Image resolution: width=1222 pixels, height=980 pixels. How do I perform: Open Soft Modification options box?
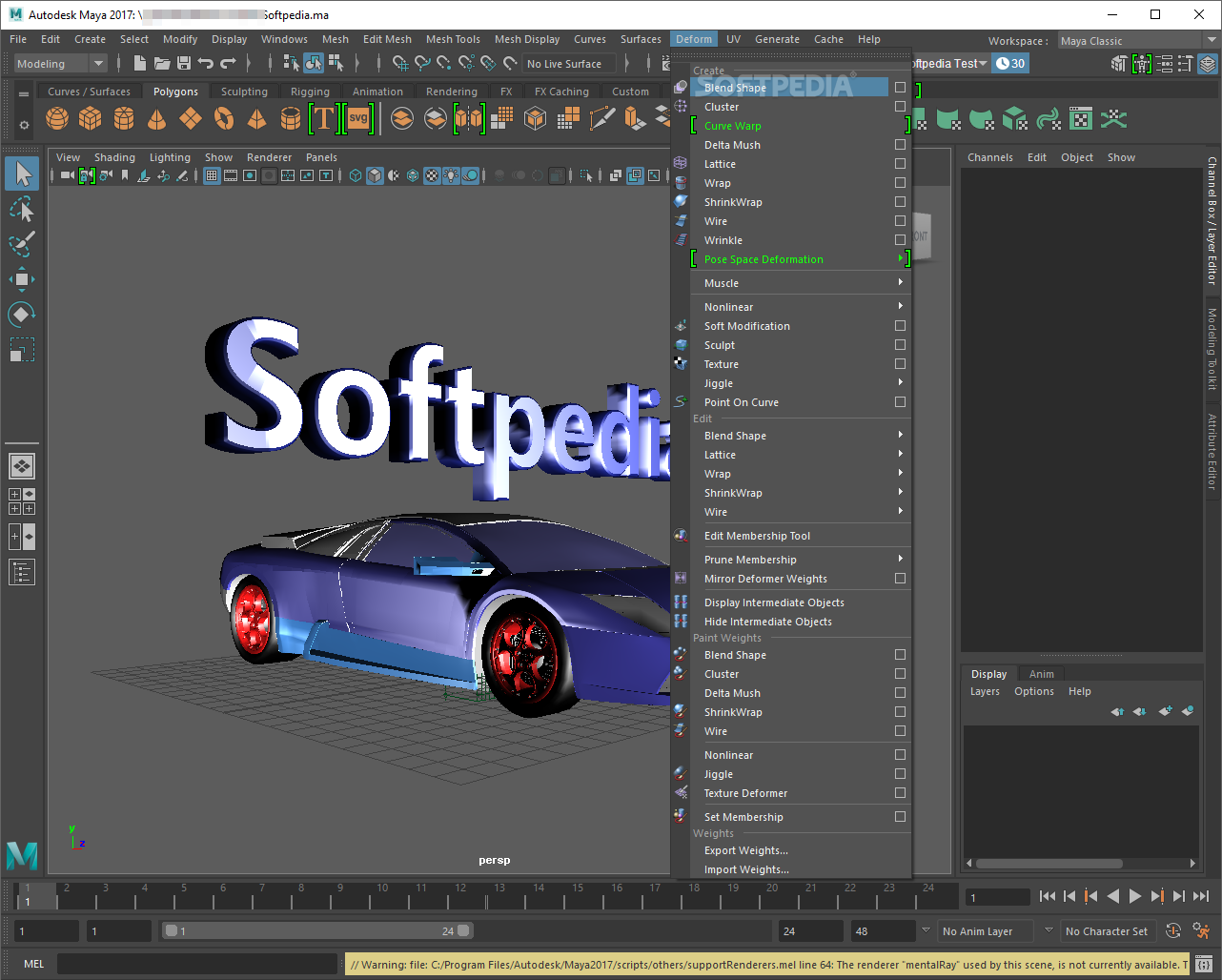[900, 326]
